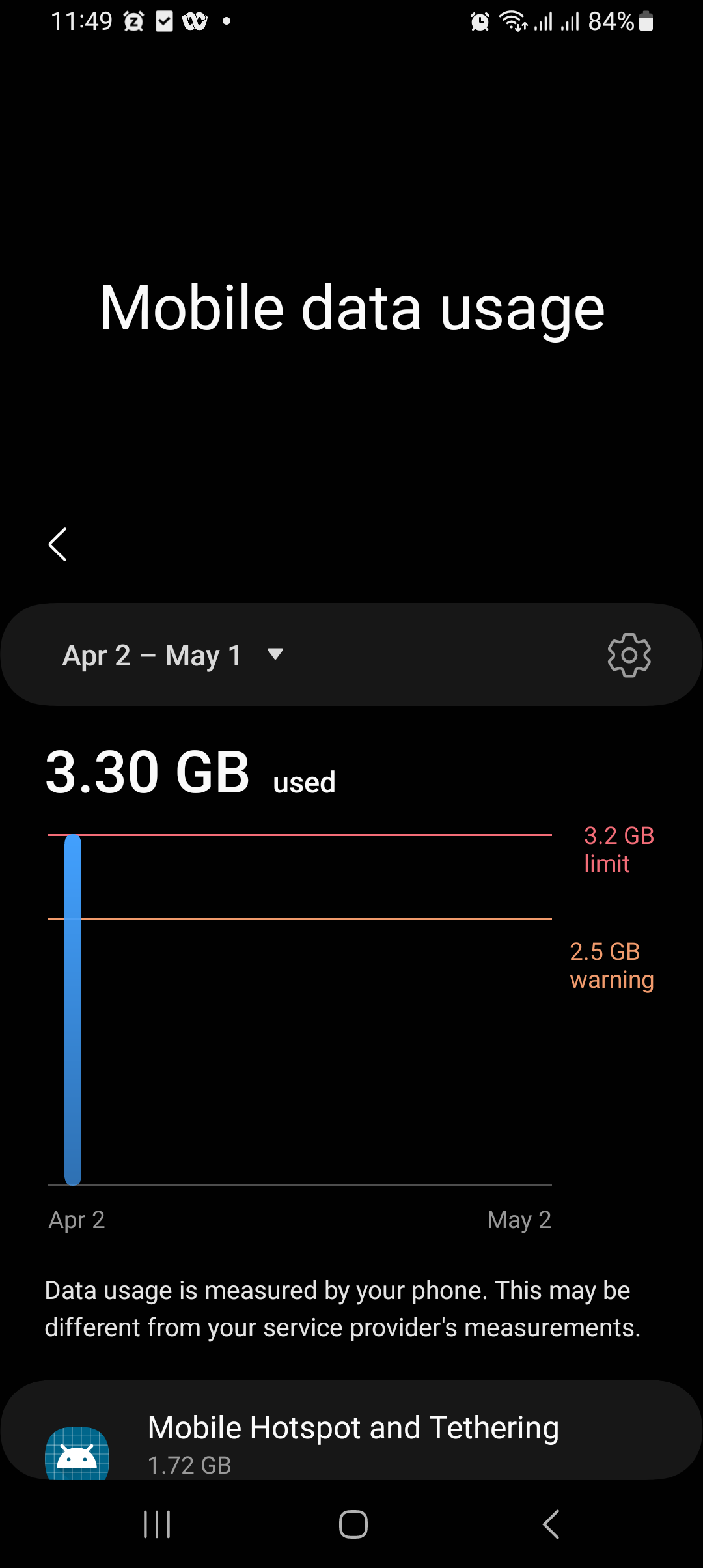The image size is (703, 1568).
Task: Tap the 11:49 clock in status bar
Action: 81,22
